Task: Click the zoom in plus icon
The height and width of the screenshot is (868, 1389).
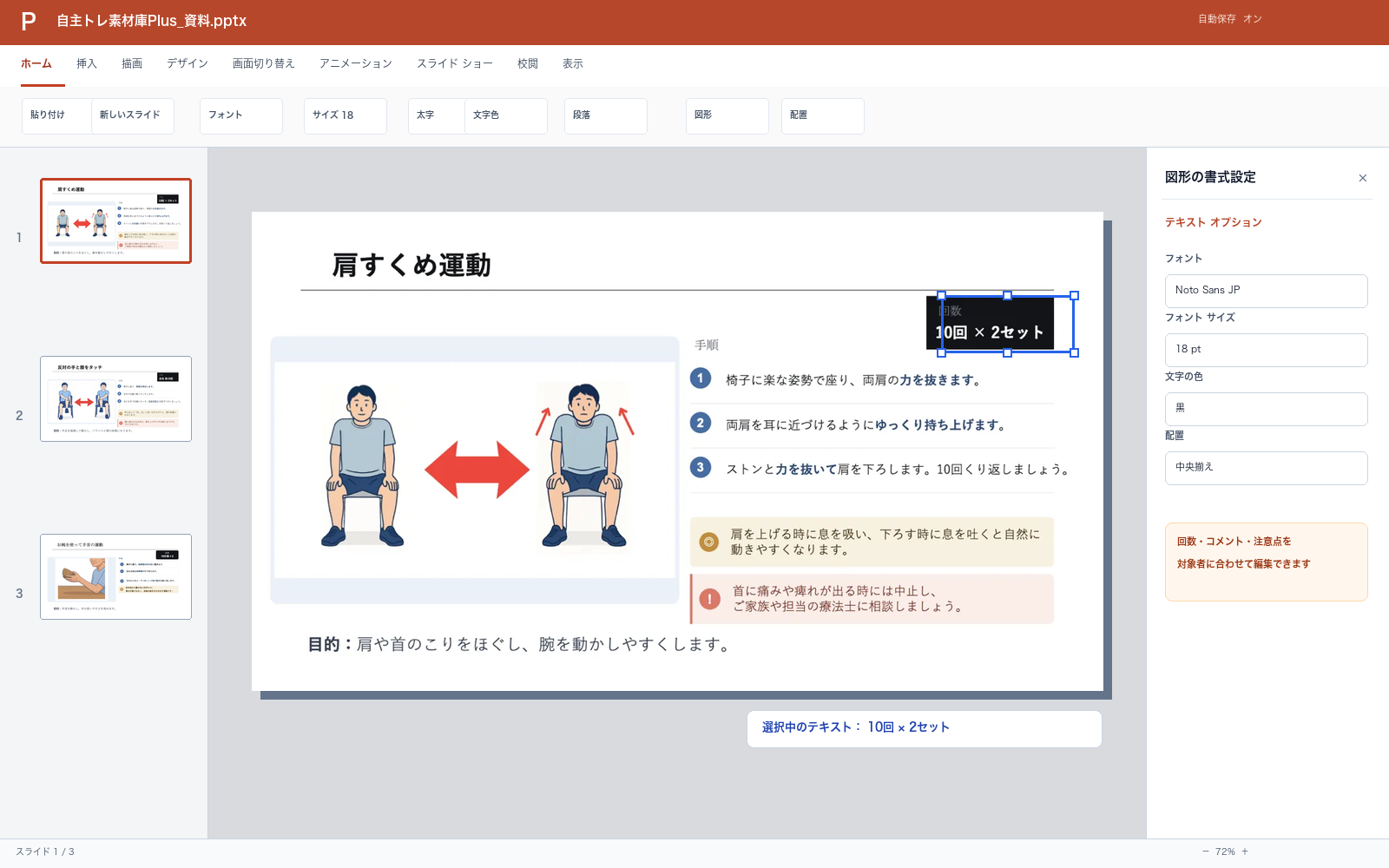Action: coord(1245,852)
